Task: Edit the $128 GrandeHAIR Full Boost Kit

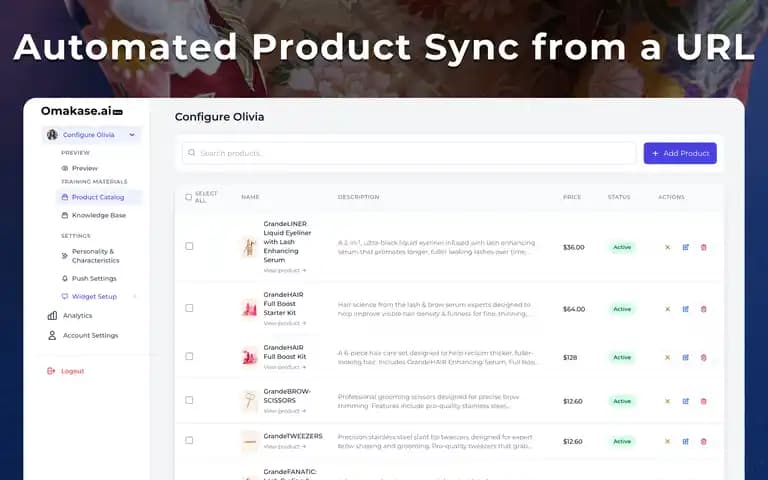Action: click(x=686, y=358)
